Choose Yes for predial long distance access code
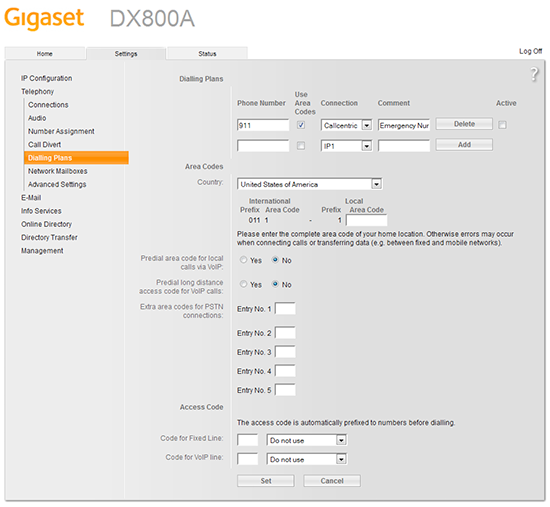Viewport: 550px width, 507px height. click(x=243, y=284)
